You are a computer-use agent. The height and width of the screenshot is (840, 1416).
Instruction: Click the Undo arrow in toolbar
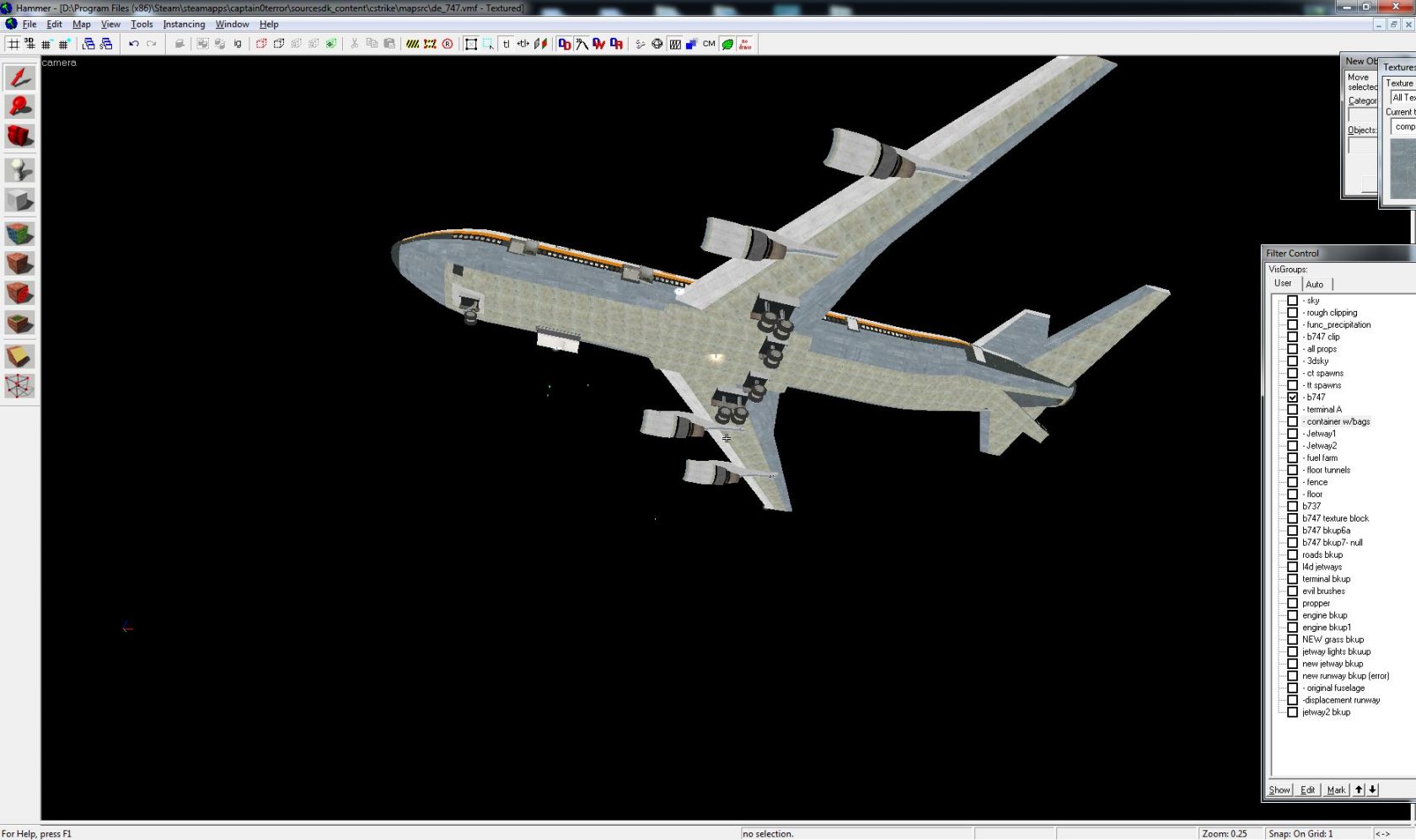point(133,44)
